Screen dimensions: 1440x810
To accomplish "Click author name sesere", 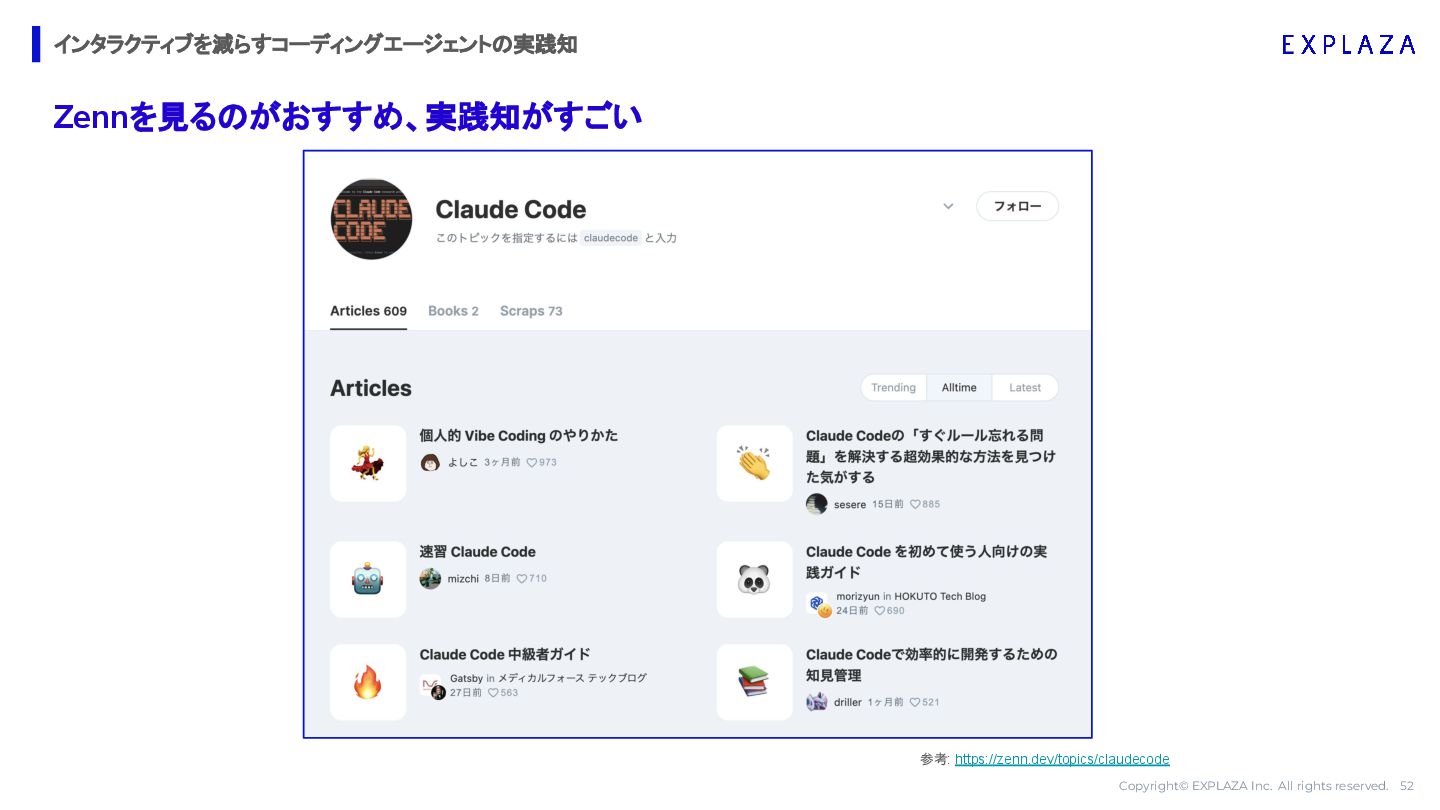I will pyautogui.click(x=850, y=505).
